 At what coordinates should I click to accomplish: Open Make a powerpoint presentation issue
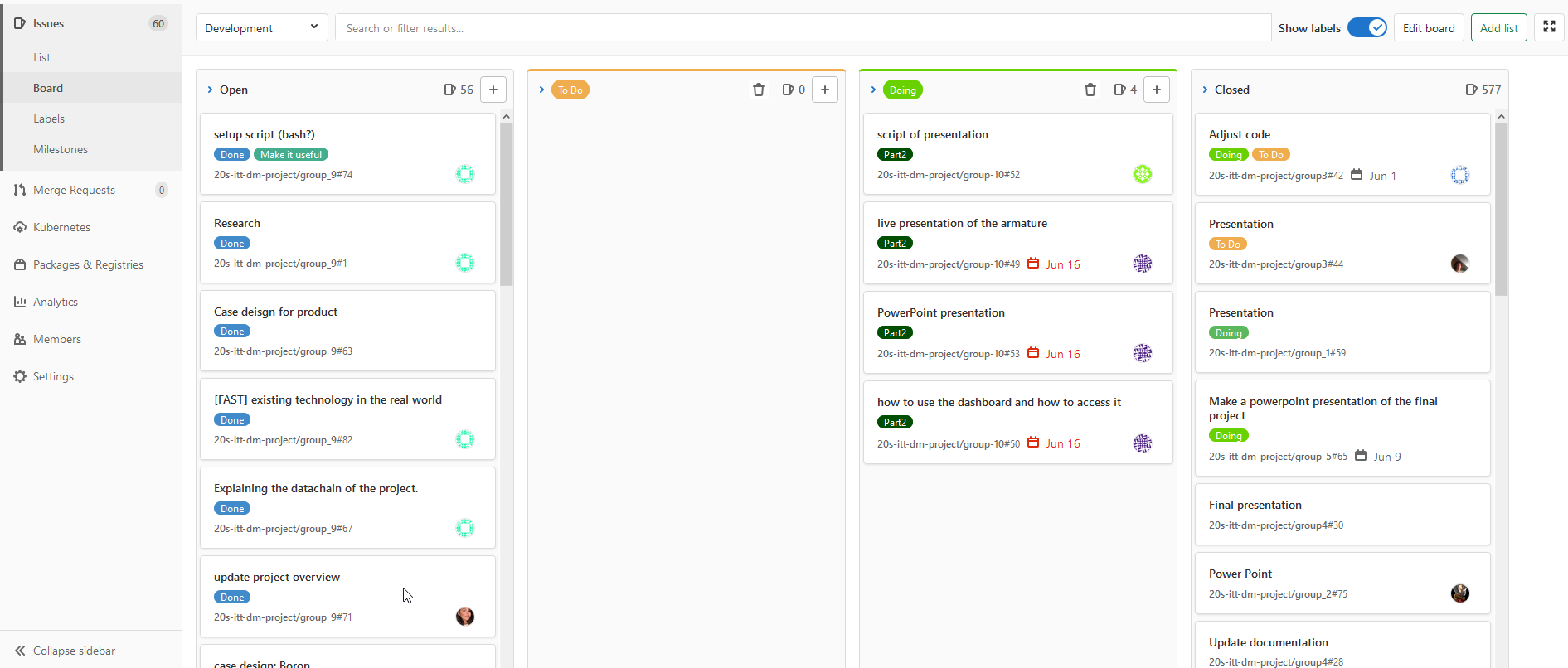point(1323,408)
